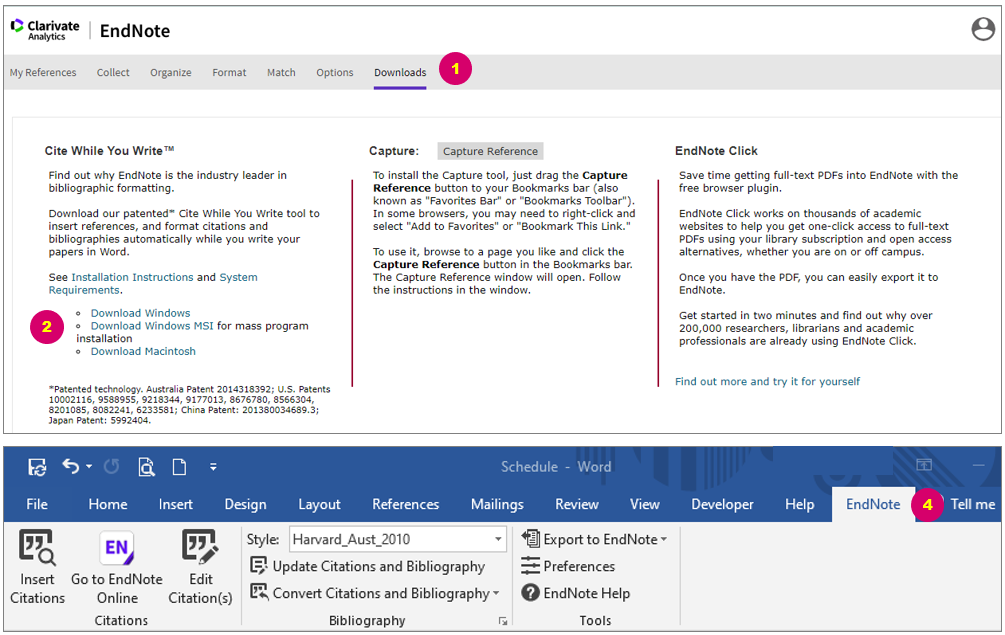Click the Download Windows link
This screenshot has width=1005, height=635.
pos(140,312)
